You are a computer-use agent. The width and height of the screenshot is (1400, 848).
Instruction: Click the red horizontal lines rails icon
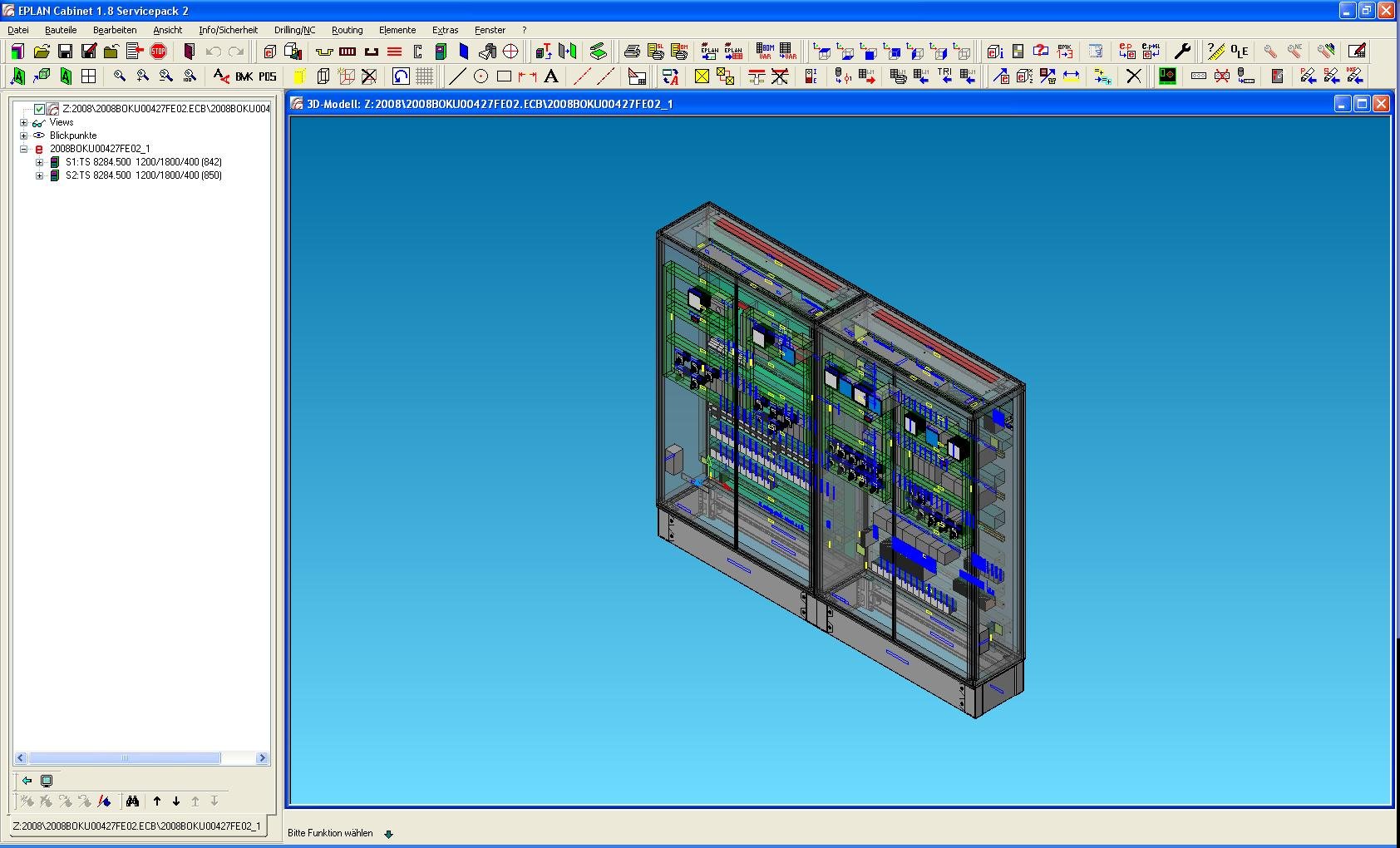coord(394,52)
